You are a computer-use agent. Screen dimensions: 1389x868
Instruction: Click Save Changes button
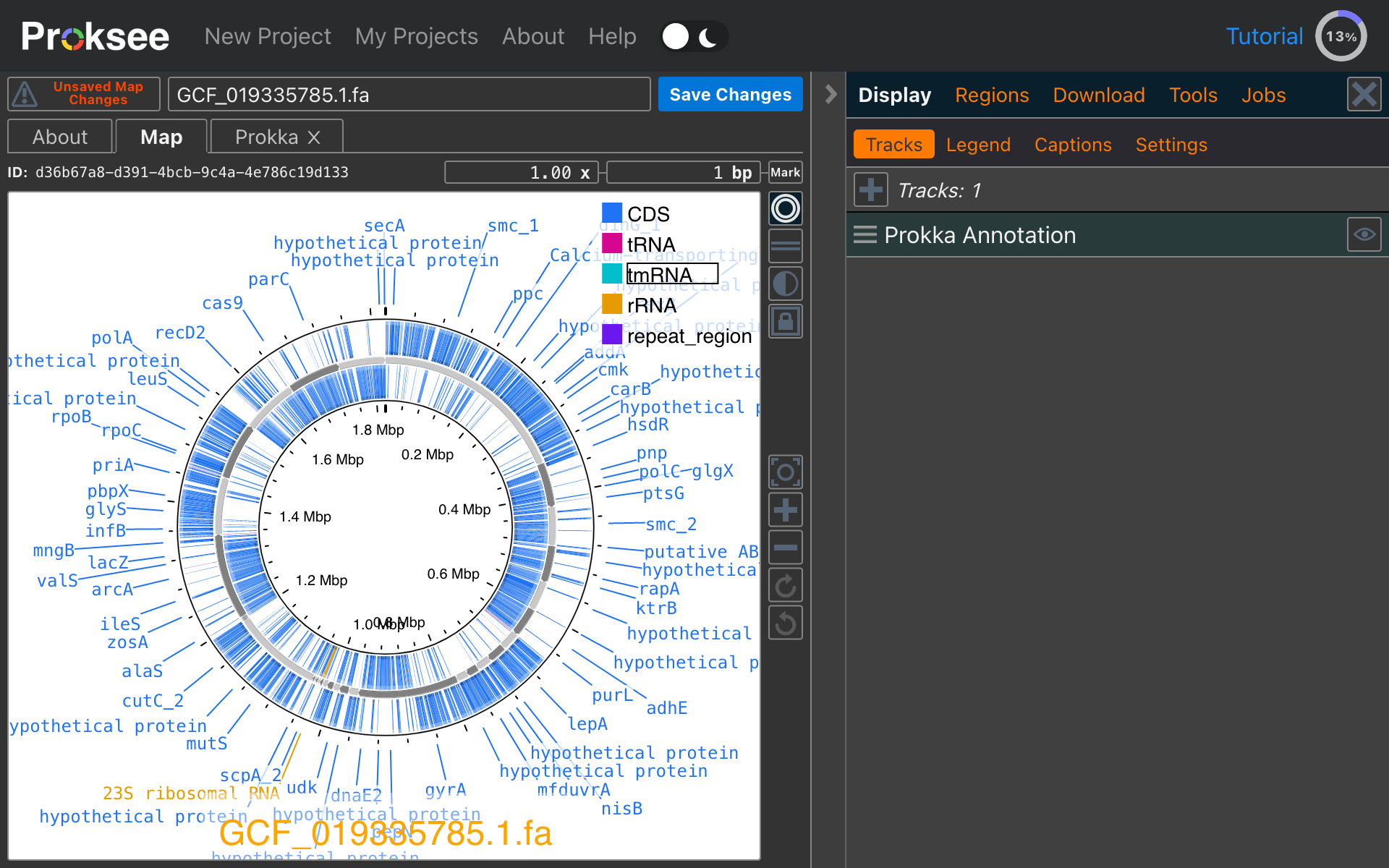730,95
